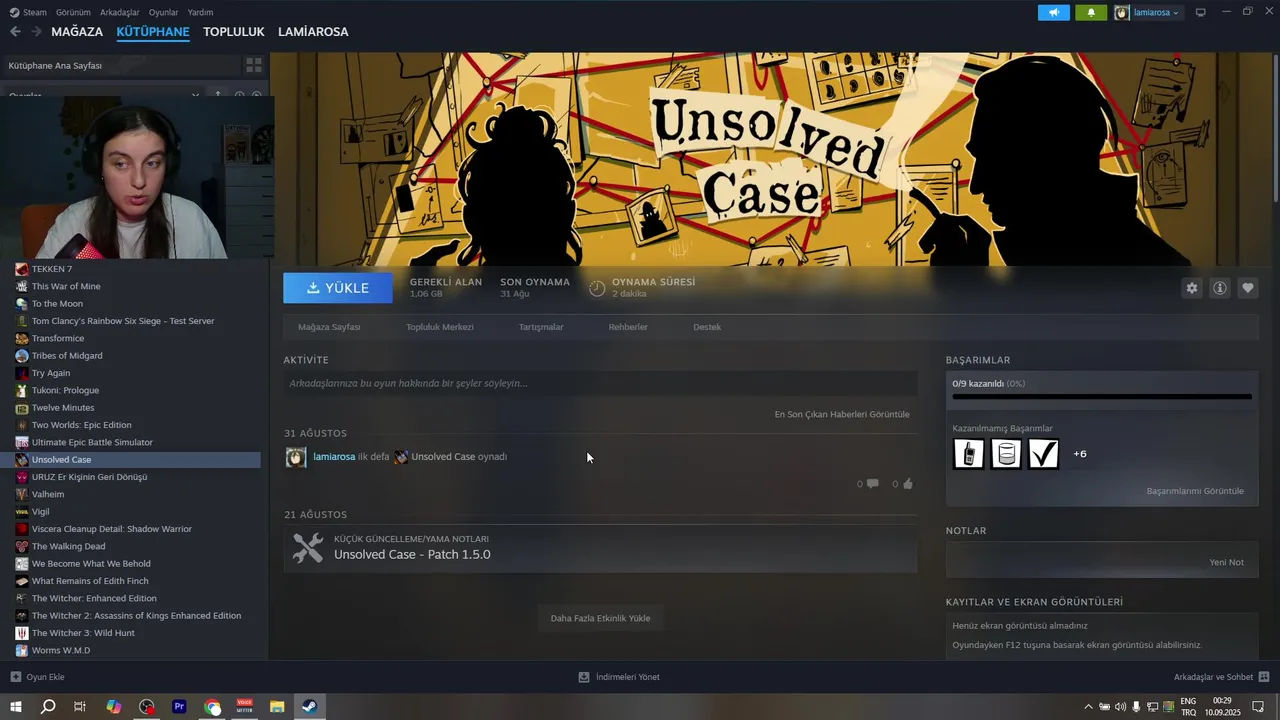
Task: Click the lamiarosa avatar in the activity feed
Action: coord(296,457)
